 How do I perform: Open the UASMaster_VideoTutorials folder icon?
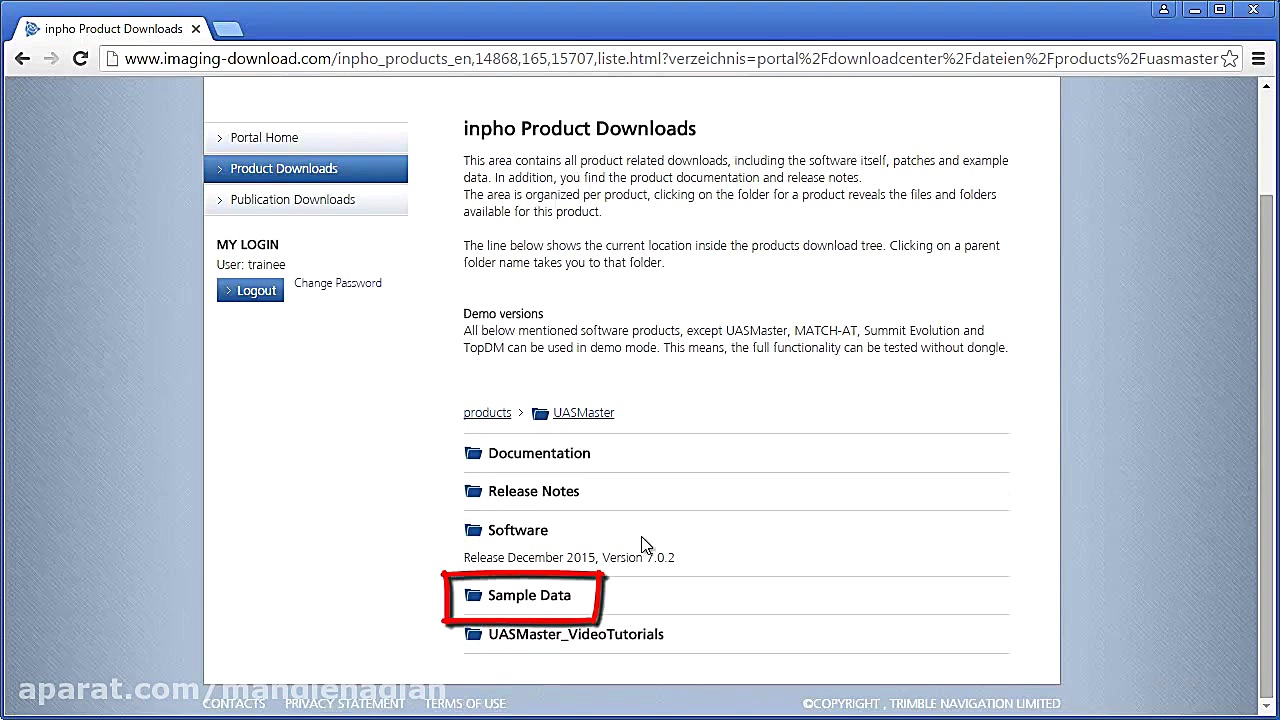click(473, 634)
